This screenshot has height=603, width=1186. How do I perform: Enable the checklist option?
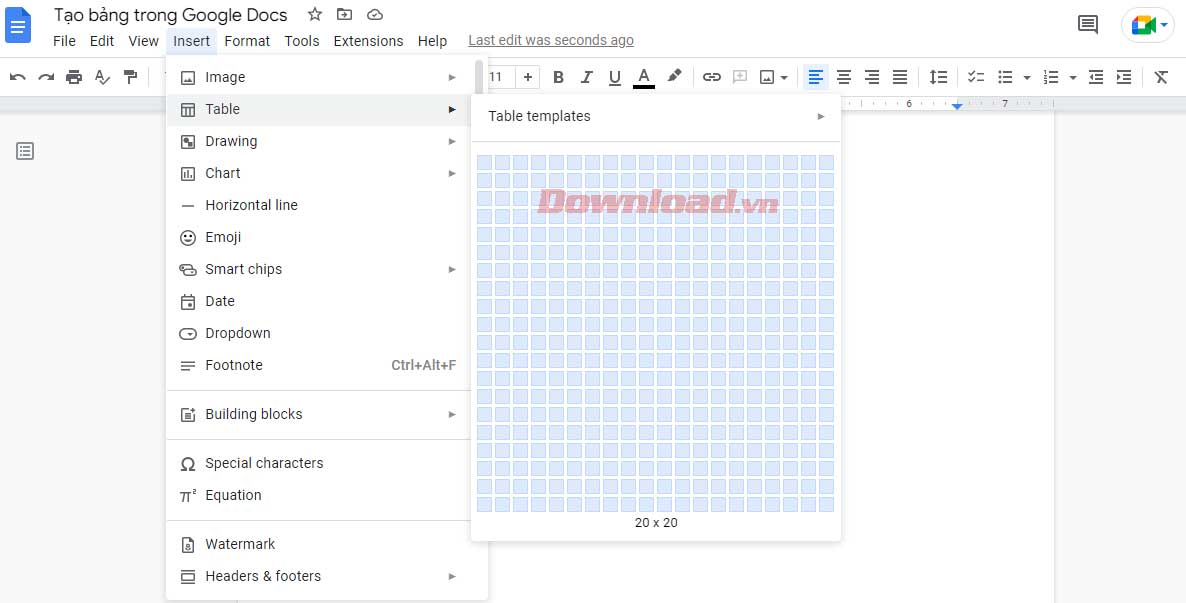[x=975, y=76]
